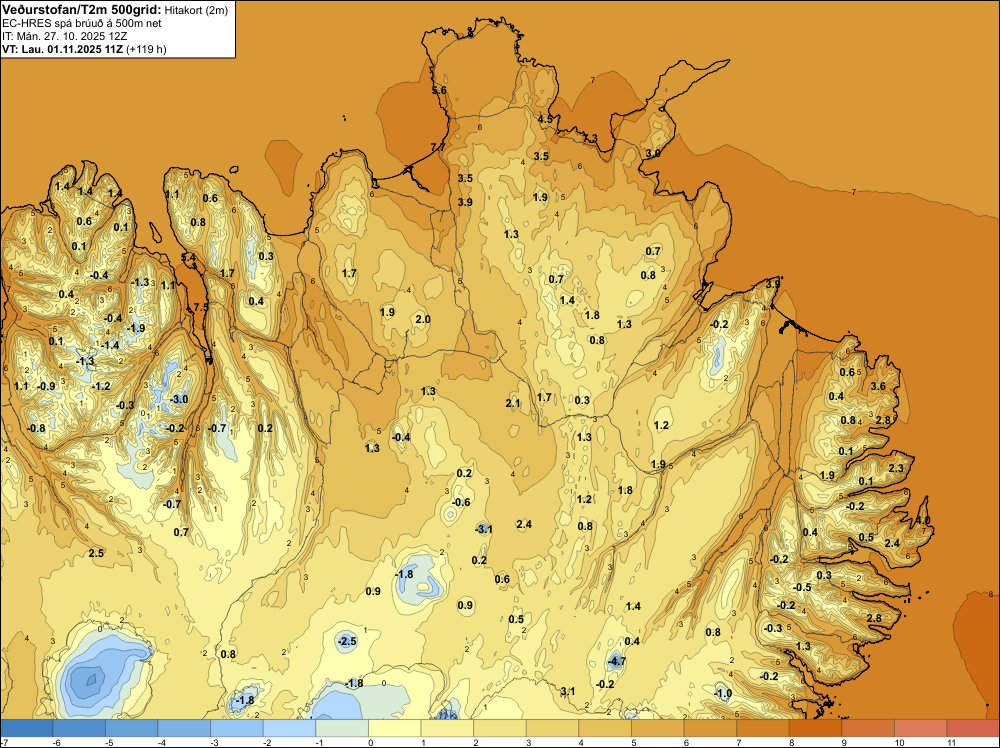Click the -1.0 temperature value on the map
The width and height of the screenshot is (1000, 748).
(x=723, y=693)
